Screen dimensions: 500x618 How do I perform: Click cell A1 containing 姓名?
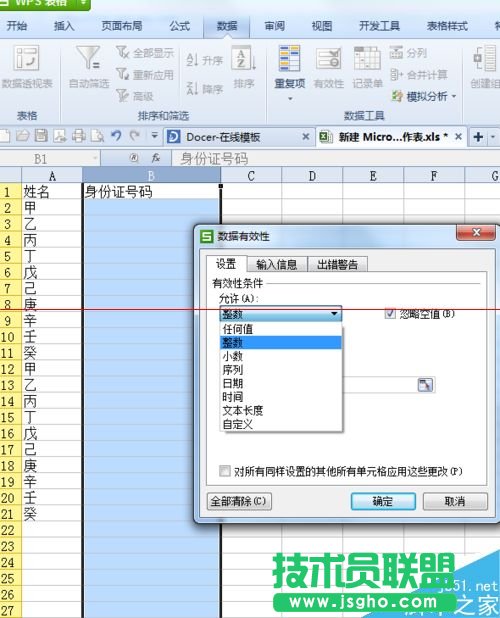click(52, 192)
